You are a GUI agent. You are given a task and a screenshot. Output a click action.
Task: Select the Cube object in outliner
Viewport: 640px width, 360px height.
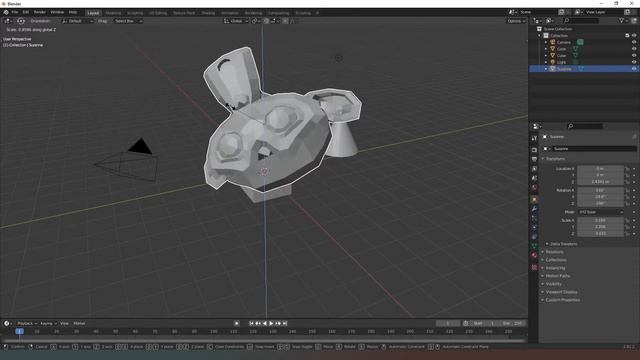point(561,55)
